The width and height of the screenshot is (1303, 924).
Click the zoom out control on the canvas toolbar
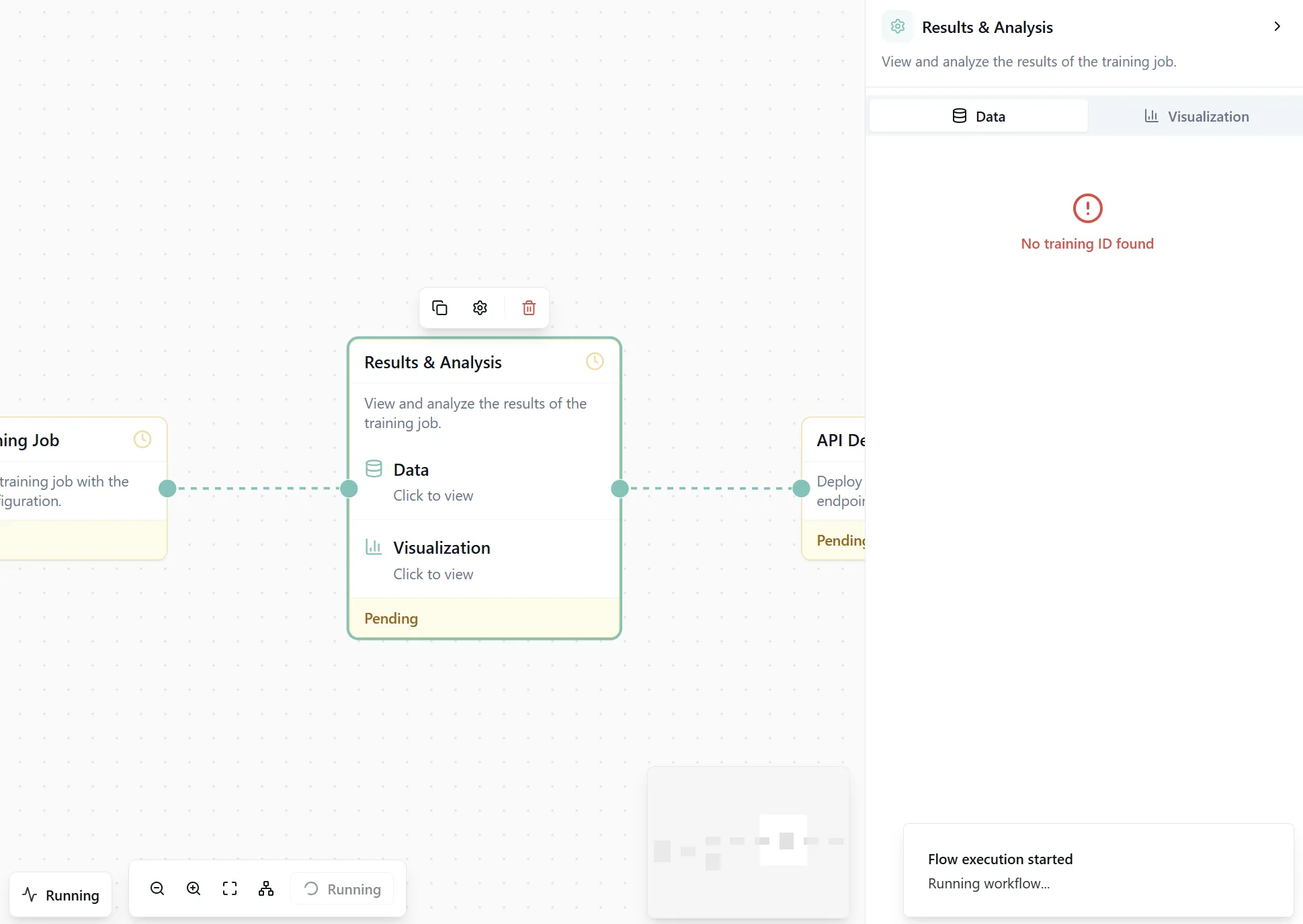point(157,888)
